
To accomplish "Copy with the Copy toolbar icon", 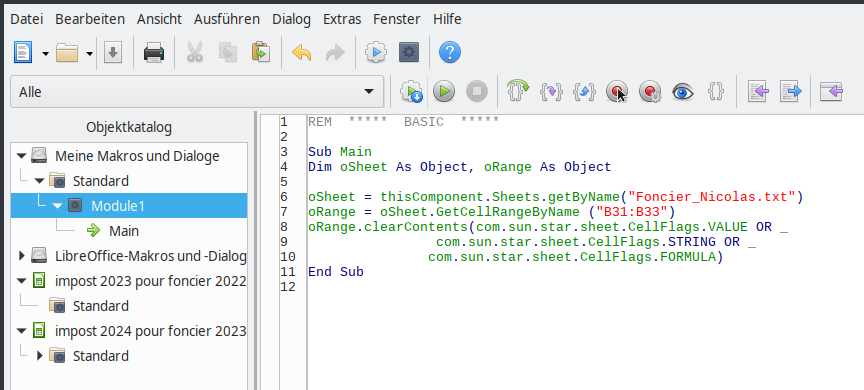I will click(228, 53).
